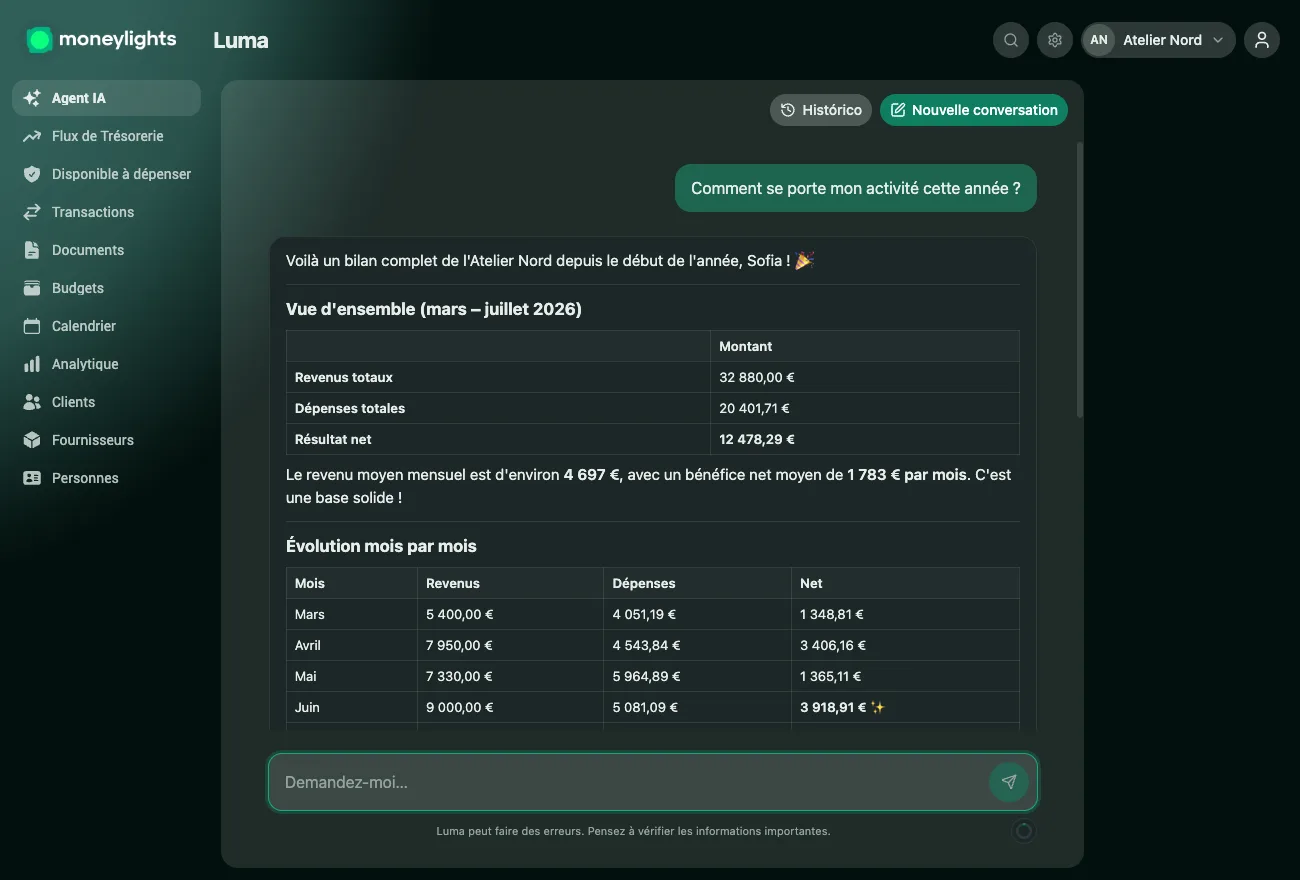
Task: Open the Budgets section
Action: (x=106, y=288)
